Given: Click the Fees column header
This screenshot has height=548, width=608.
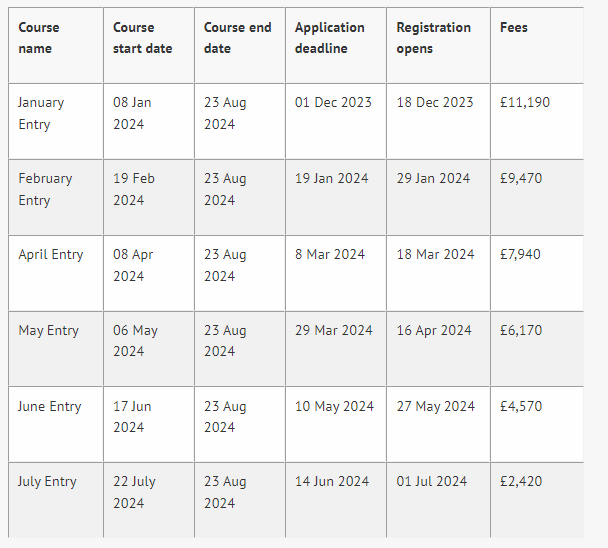Looking at the screenshot, I should (x=513, y=28).
